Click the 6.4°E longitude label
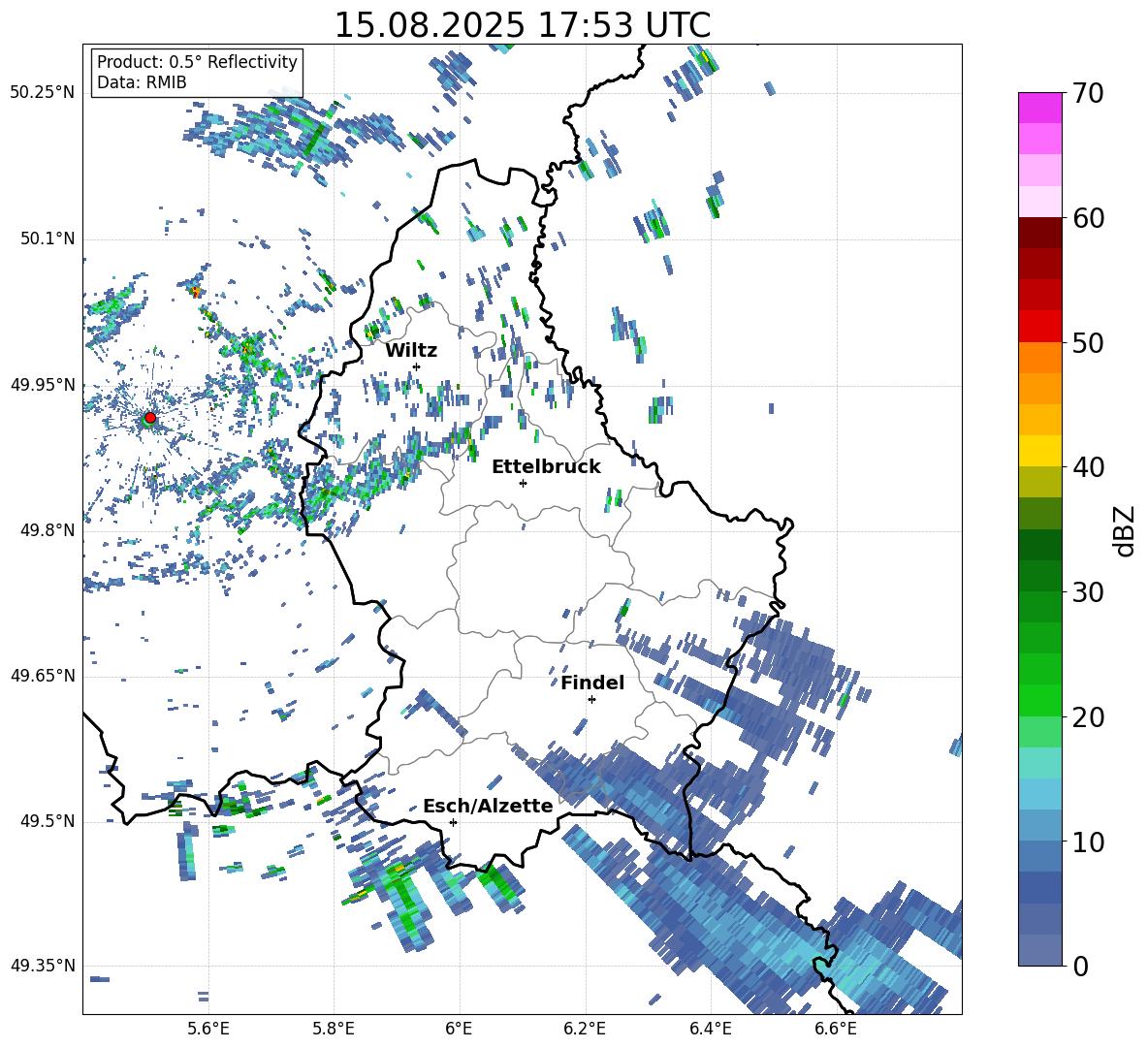This screenshot has width=1148, height=1048. click(x=710, y=1029)
